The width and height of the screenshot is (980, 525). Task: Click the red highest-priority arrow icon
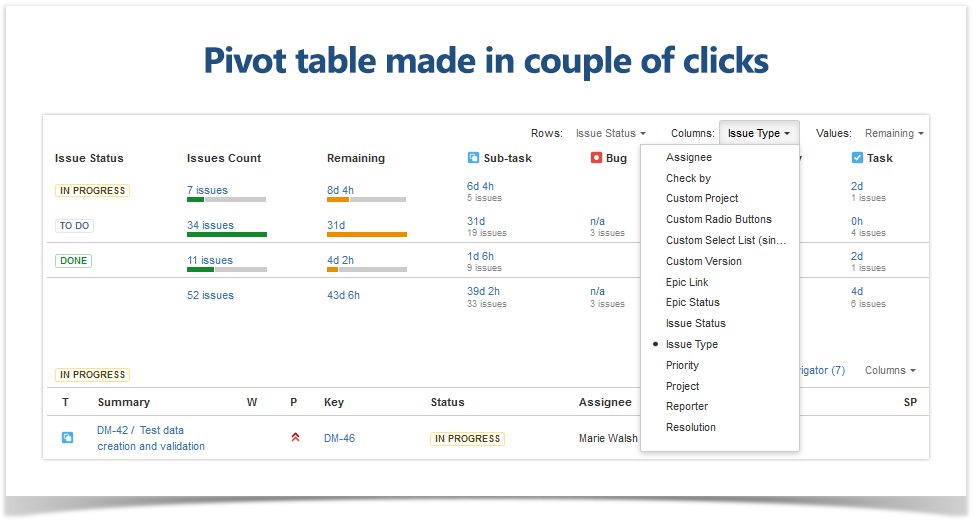(x=296, y=438)
